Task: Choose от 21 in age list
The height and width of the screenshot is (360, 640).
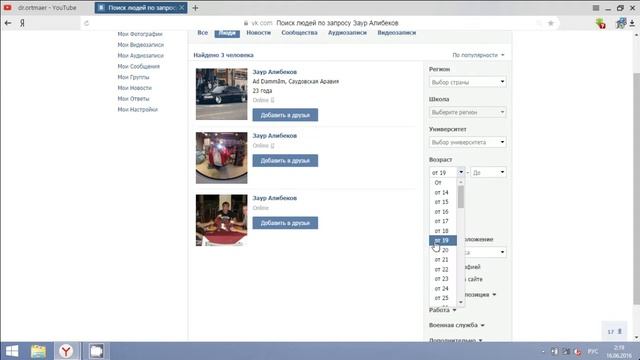Action: click(443, 260)
